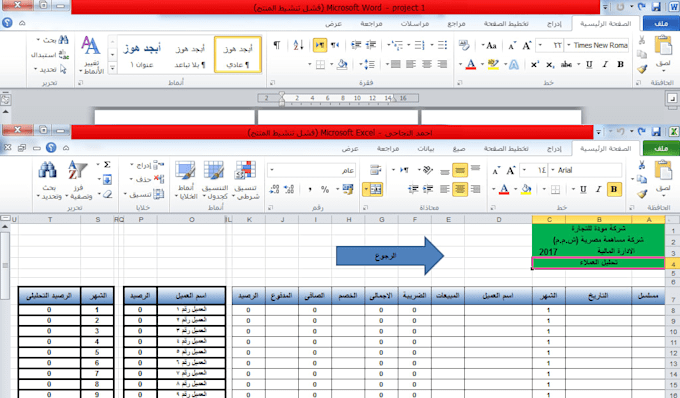Click the format painter brush in Word
Screen dimensions: 680x398
tap(642, 69)
